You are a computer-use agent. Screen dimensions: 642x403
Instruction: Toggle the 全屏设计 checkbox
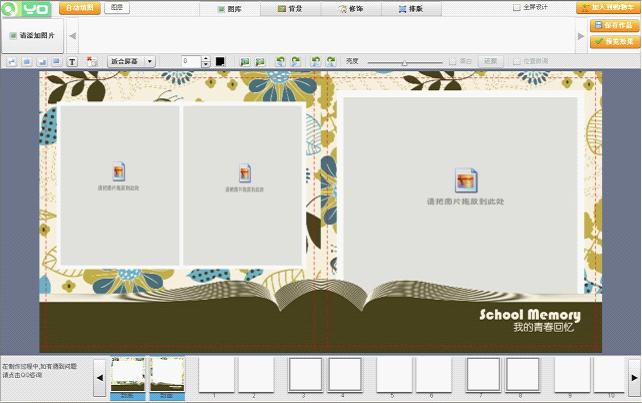pyautogui.click(x=517, y=7)
